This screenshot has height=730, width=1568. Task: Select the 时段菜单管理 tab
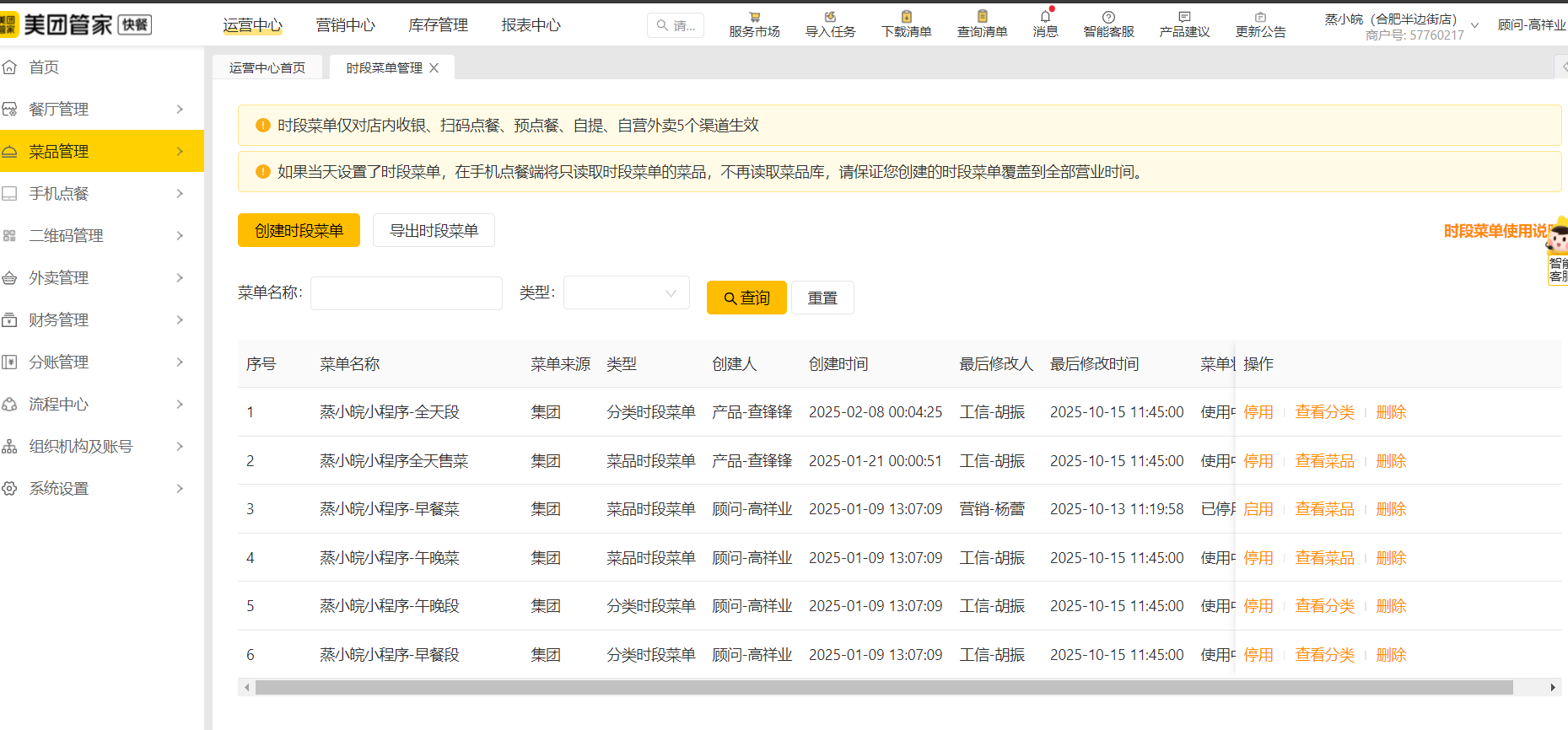click(x=385, y=67)
